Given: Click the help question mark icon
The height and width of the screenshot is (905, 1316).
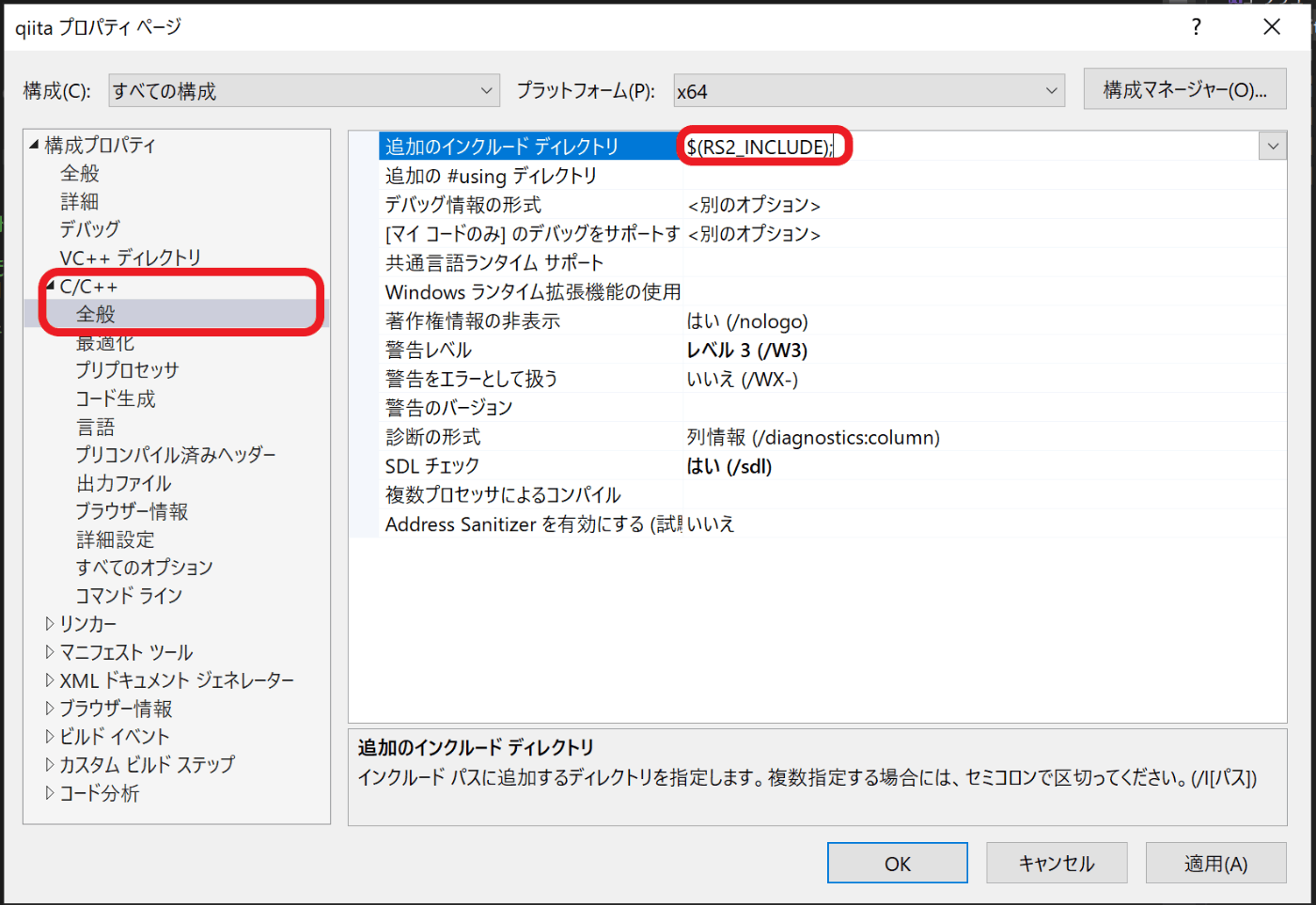Looking at the screenshot, I should (x=1196, y=27).
